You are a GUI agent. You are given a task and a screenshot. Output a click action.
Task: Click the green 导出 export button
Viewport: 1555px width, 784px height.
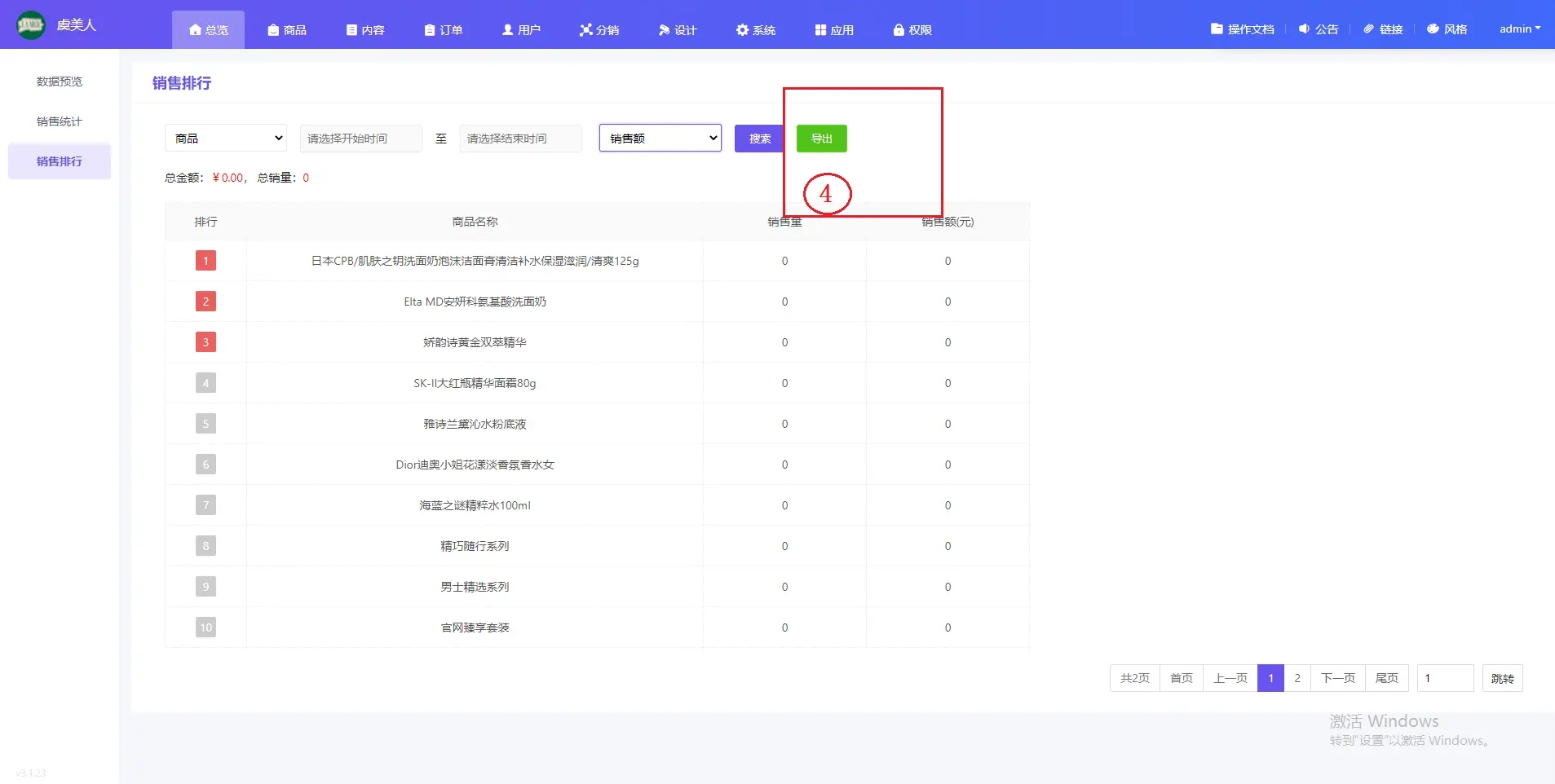[821, 139]
